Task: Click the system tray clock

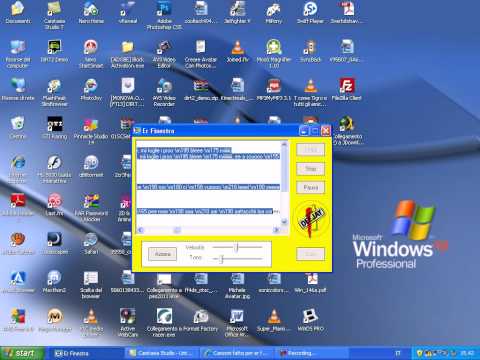Action: click(467, 353)
